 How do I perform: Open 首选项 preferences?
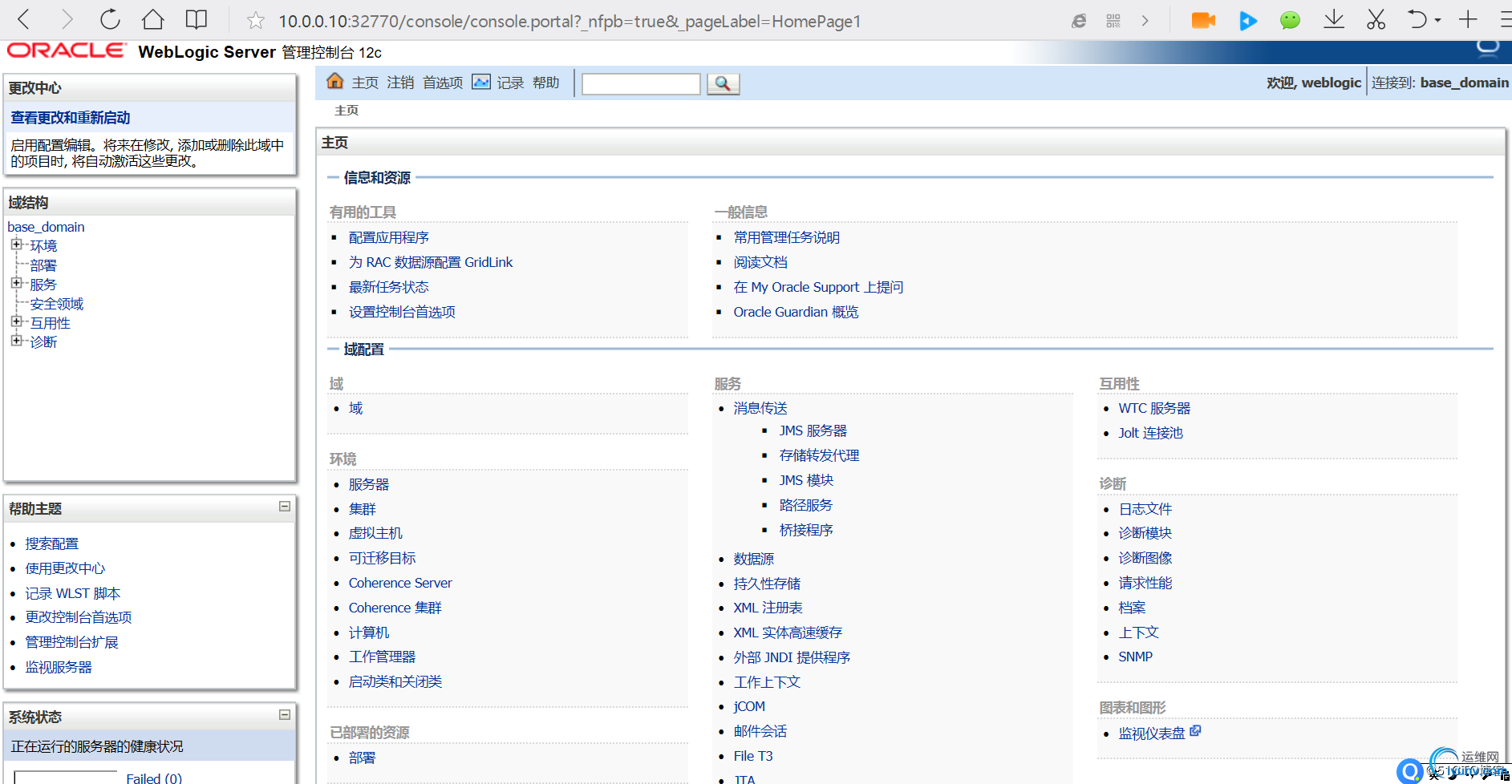[443, 83]
